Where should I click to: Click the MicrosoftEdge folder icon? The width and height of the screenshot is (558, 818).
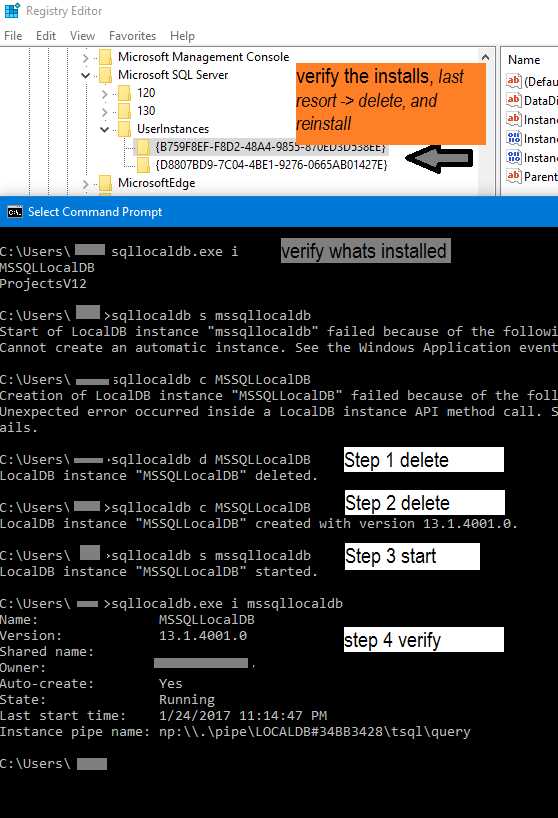105,183
